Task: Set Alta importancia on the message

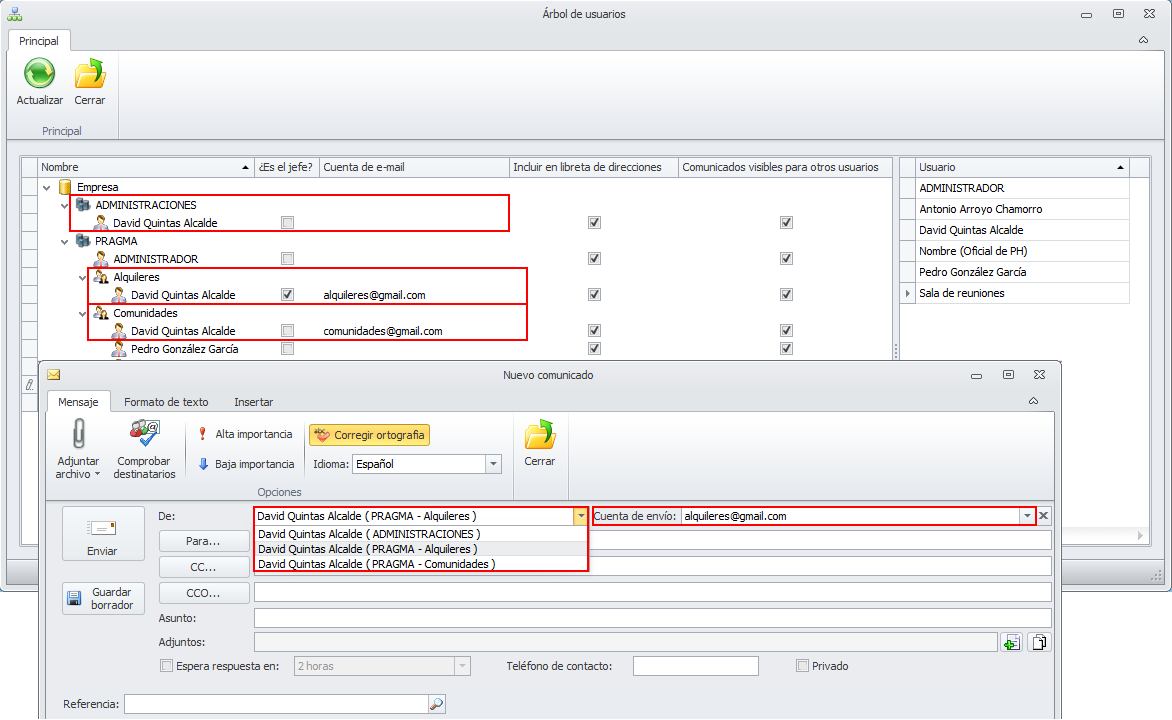Action: click(x=245, y=434)
